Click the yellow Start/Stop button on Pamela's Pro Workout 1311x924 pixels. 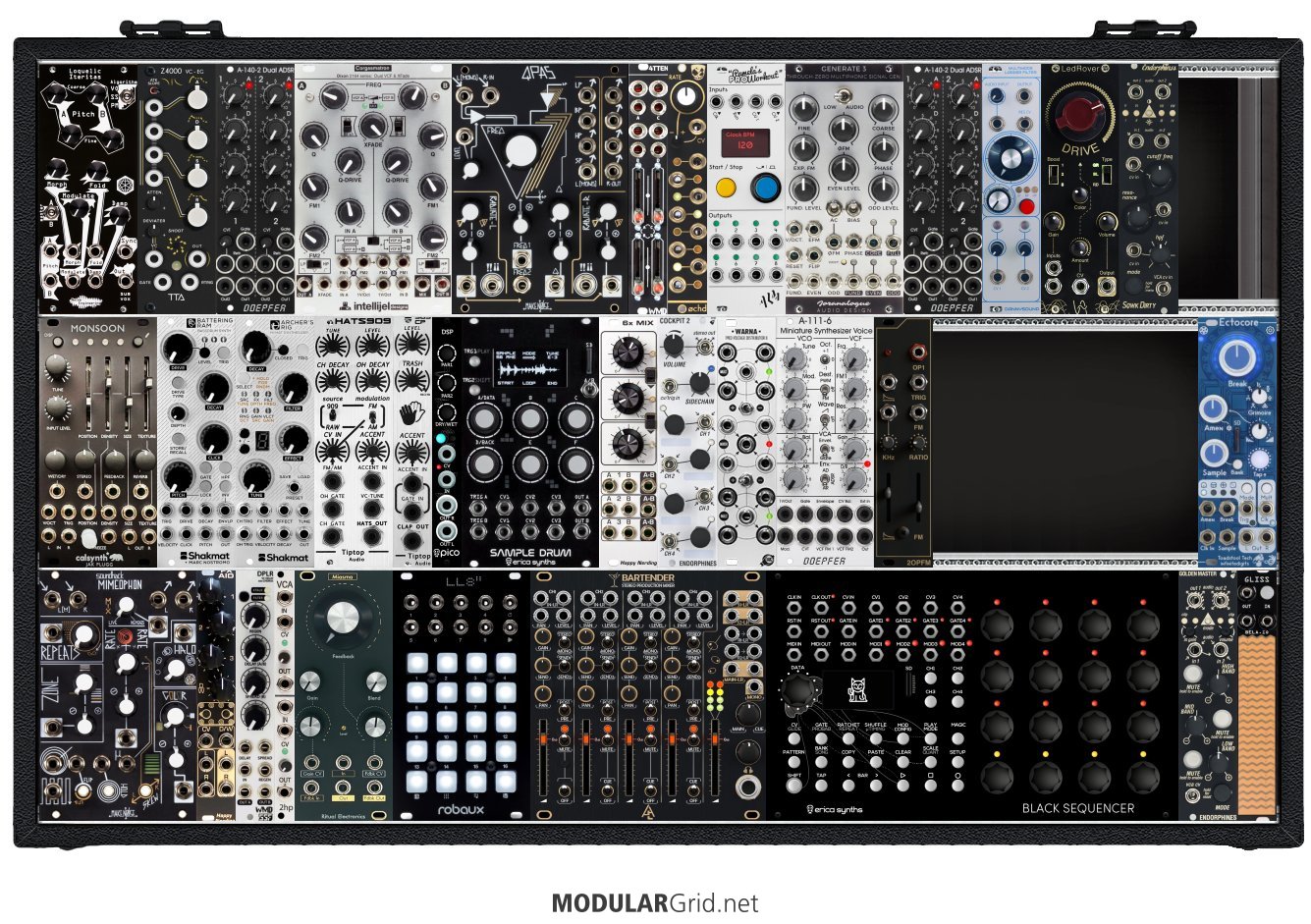(727, 188)
